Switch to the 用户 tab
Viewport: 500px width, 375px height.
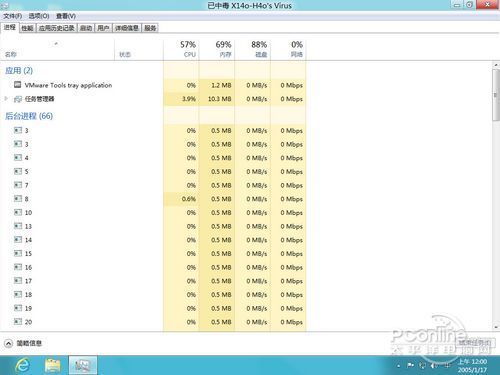tap(103, 28)
